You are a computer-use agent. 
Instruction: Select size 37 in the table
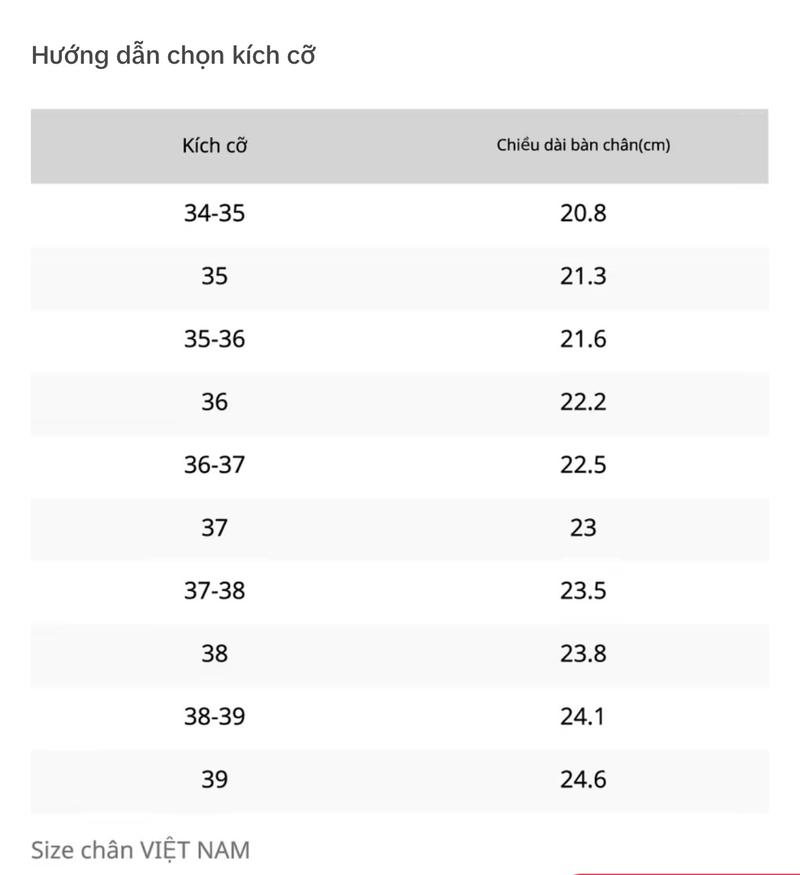[215, 528]
